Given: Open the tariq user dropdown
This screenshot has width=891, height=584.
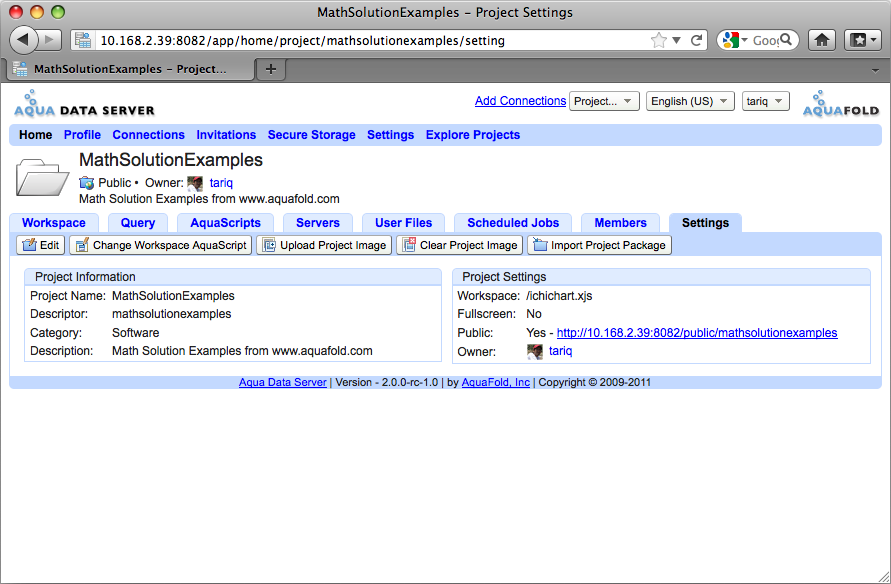Looking at the screenshot, I should (765, 101).
